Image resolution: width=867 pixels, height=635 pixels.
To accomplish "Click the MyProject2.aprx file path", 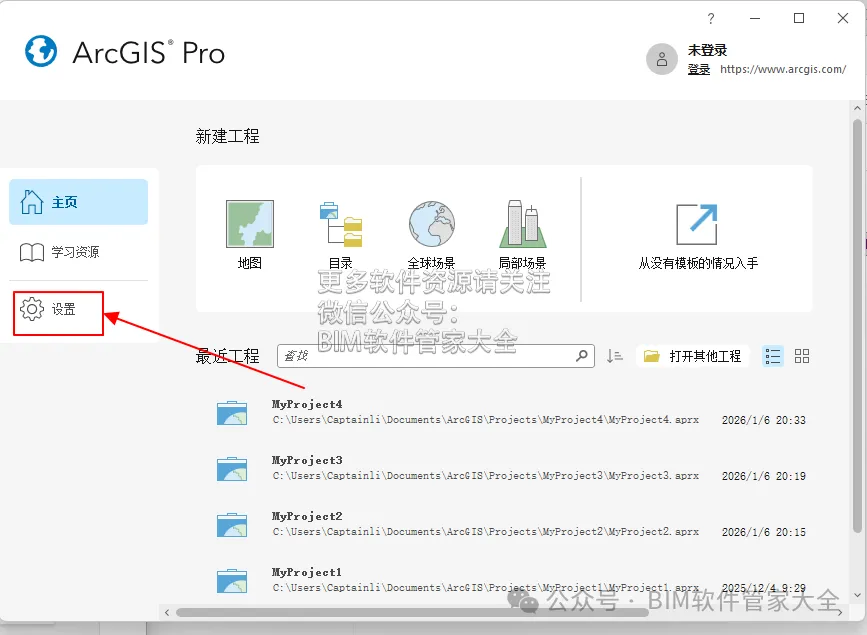I will coord(486,532).
